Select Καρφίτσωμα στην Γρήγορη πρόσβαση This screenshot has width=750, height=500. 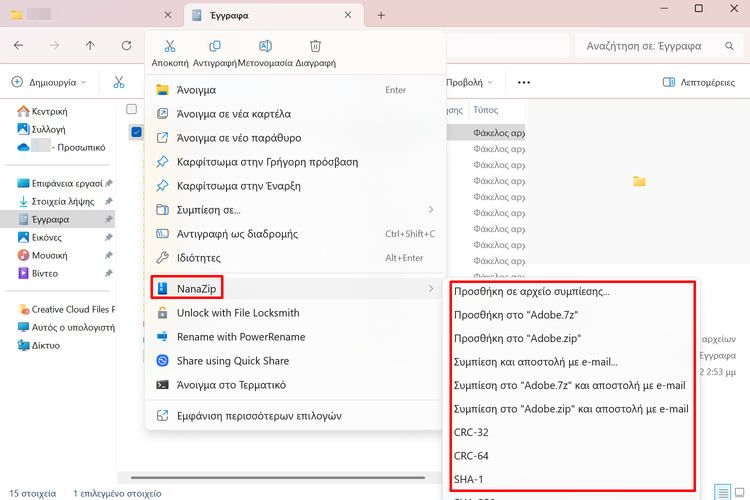click(296, 162)
